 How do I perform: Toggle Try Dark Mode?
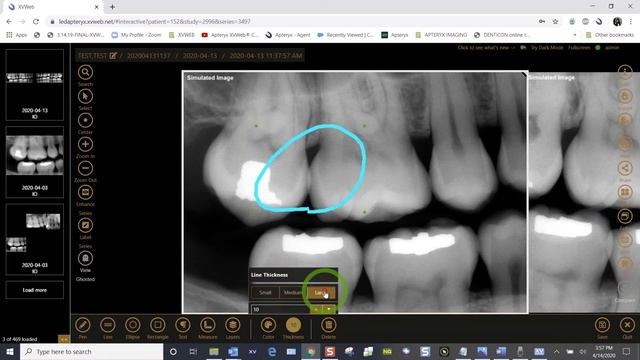click(547, 48)
